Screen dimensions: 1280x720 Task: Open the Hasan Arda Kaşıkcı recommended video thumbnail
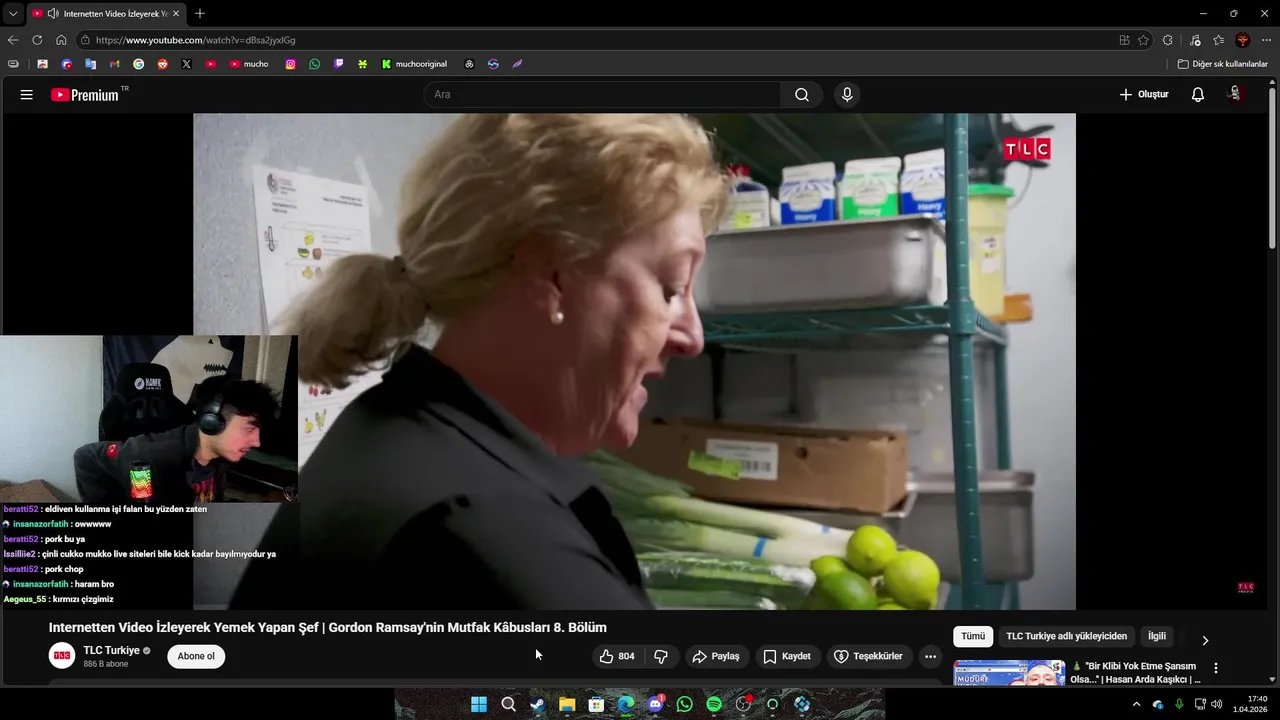(x=1009, y=673)
